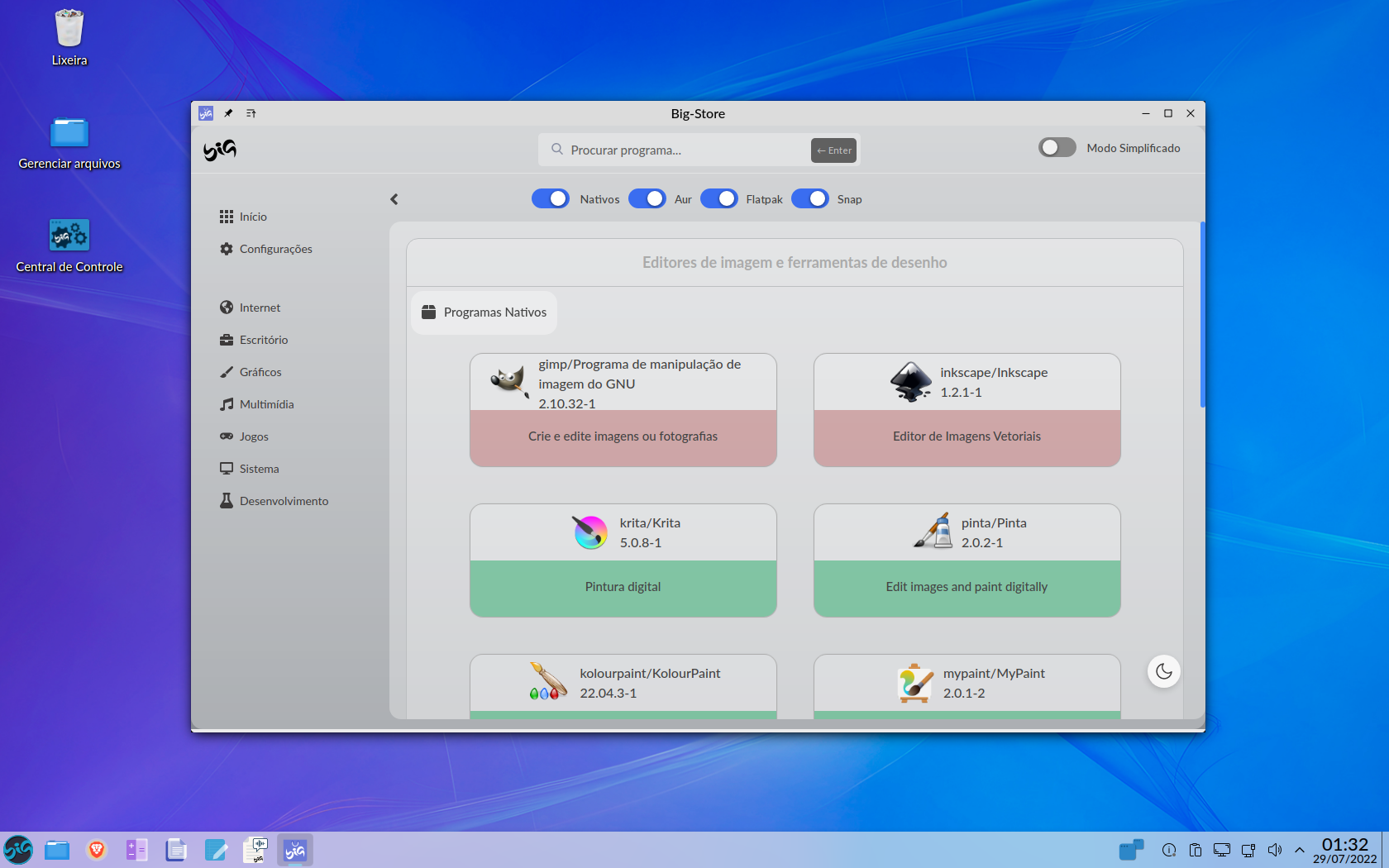Click the Inkscape logo icon

coord(911,382)
